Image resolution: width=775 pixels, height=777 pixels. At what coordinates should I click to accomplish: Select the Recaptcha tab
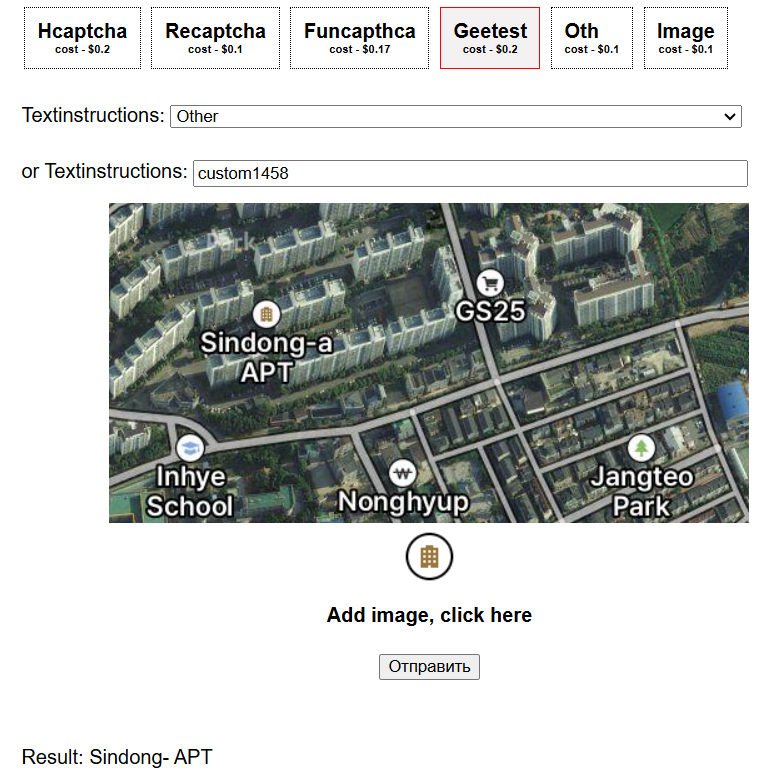coord(215,38)
